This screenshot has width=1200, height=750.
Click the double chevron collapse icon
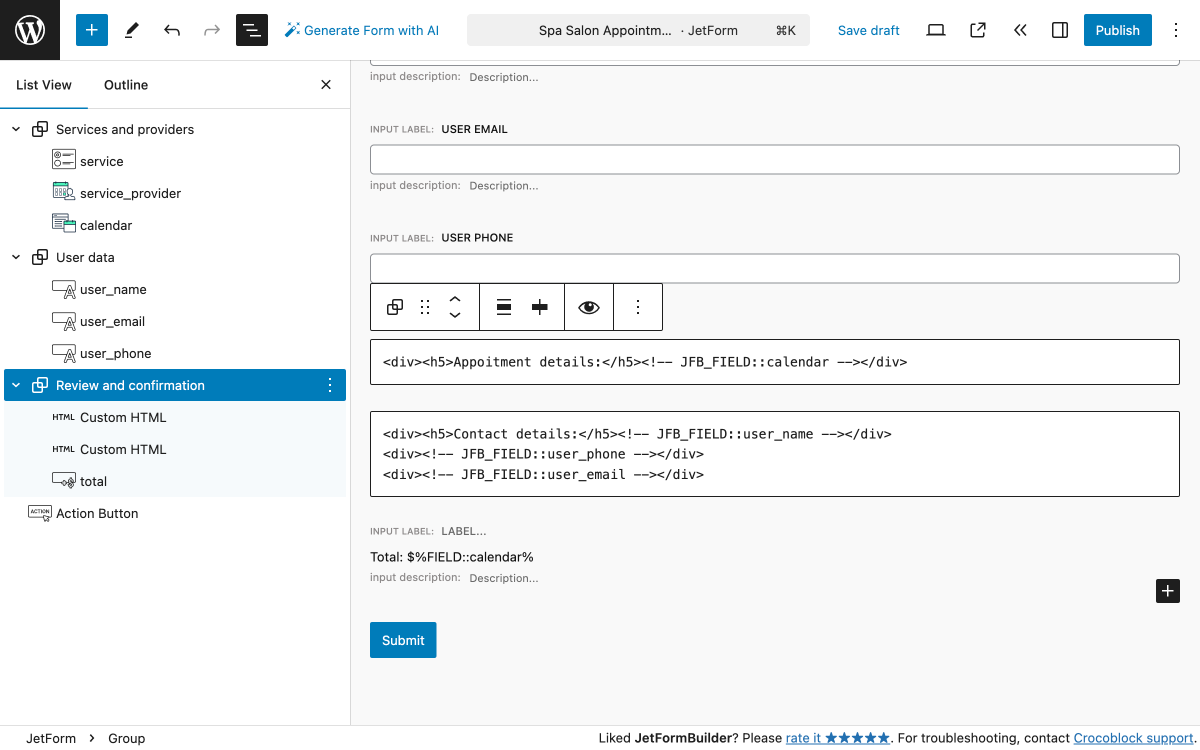pyautogui.click(x=1020, y=30)
